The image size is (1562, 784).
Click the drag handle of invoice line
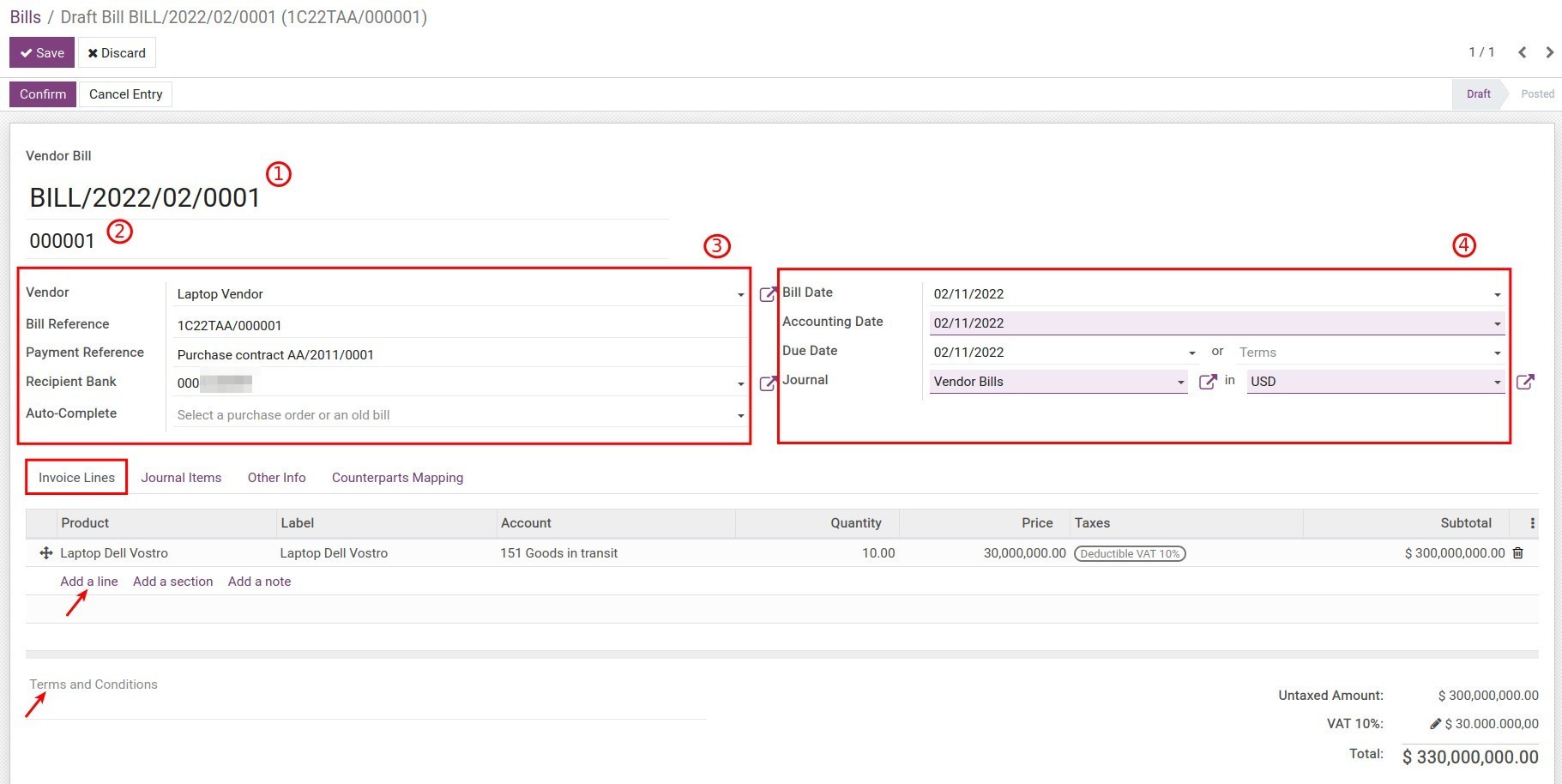click(46, 553)
